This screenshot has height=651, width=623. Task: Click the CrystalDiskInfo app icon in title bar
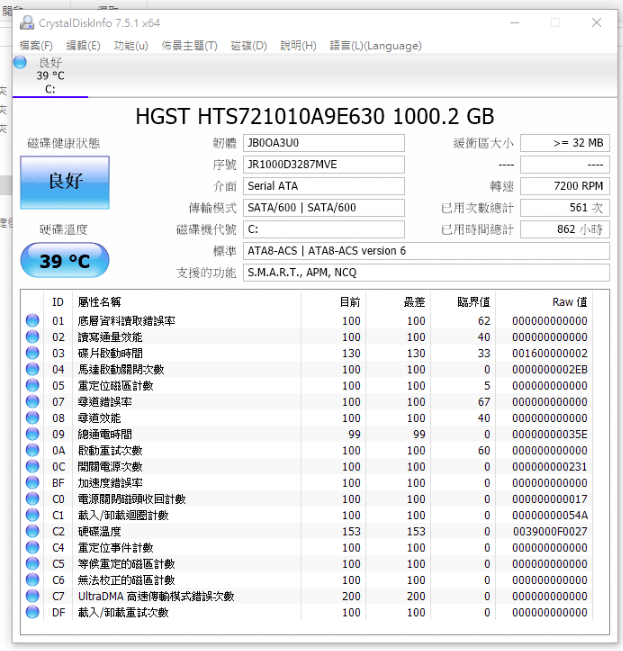[27, 23]
